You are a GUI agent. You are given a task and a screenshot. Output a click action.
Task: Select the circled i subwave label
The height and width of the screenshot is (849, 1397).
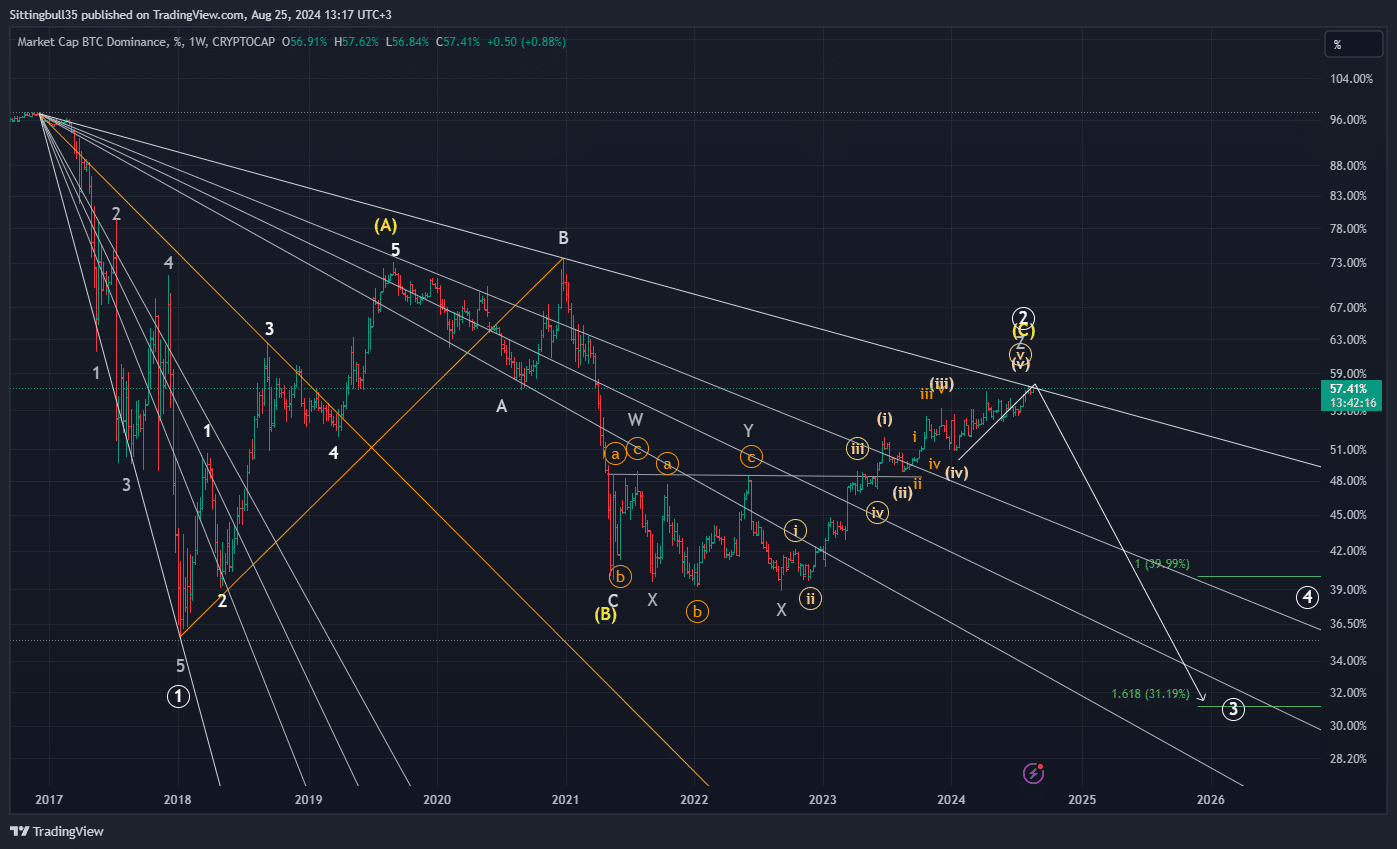click(795, 531)
